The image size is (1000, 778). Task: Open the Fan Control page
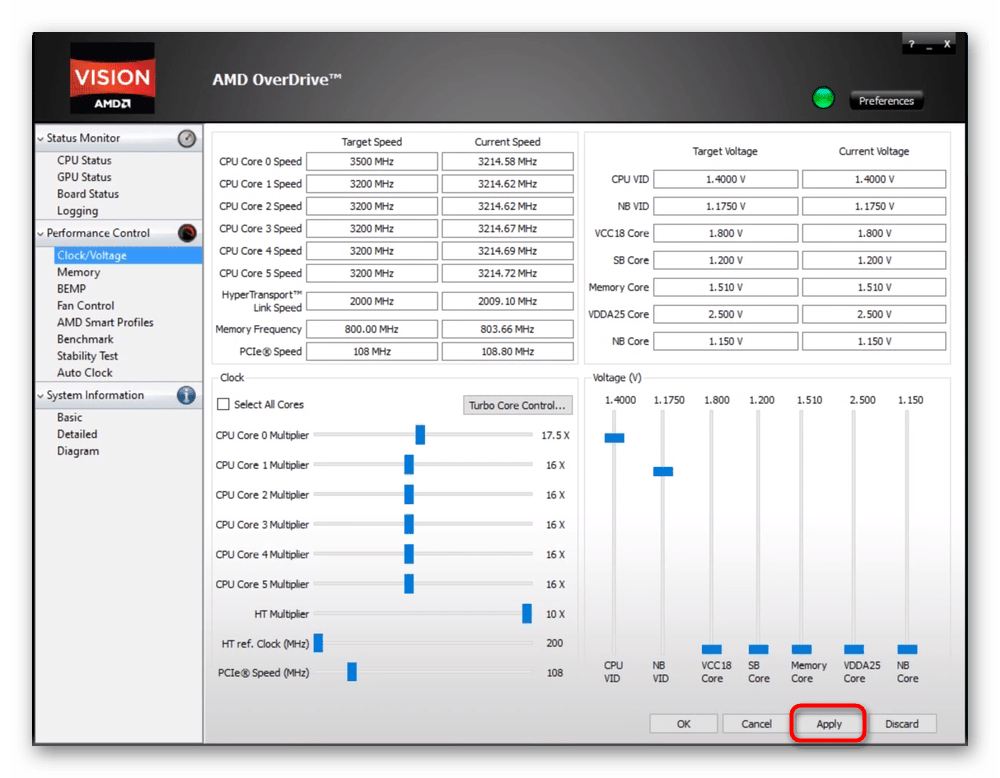85,306
